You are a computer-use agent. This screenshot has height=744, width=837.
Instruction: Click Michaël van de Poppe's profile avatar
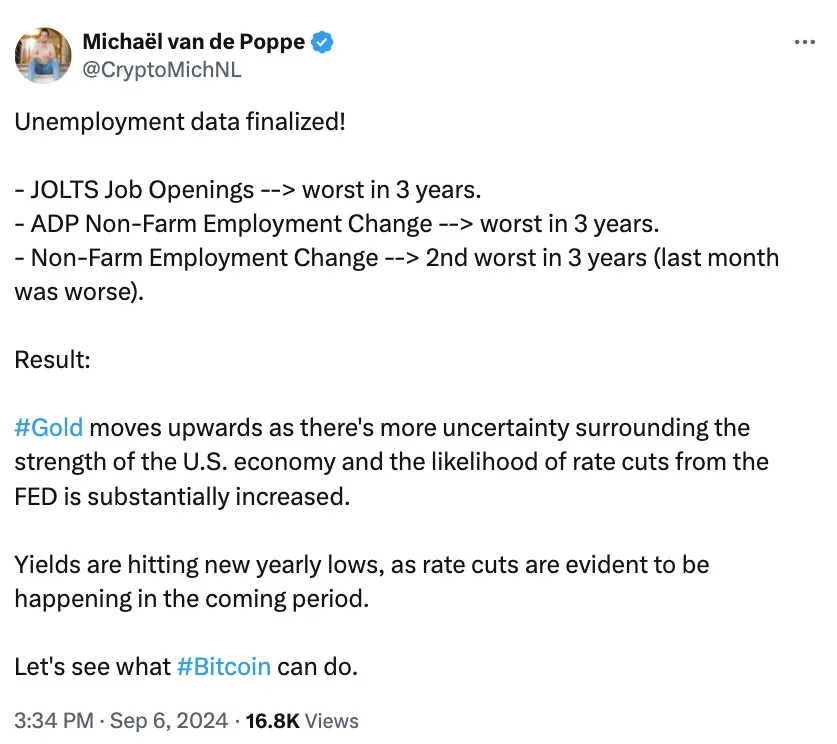[43, 55]
